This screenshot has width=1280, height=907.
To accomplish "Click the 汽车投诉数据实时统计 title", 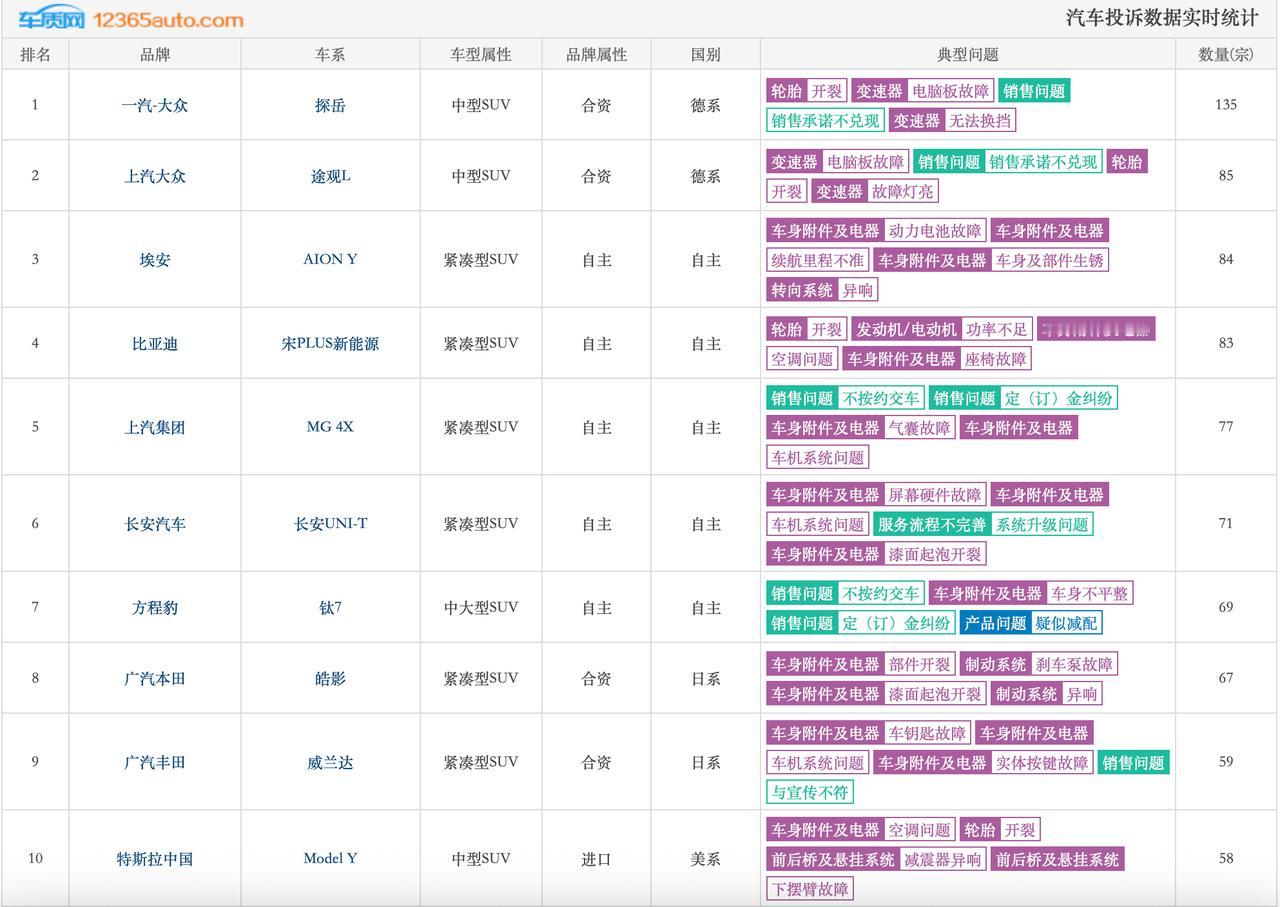I will coord(1162,18).
